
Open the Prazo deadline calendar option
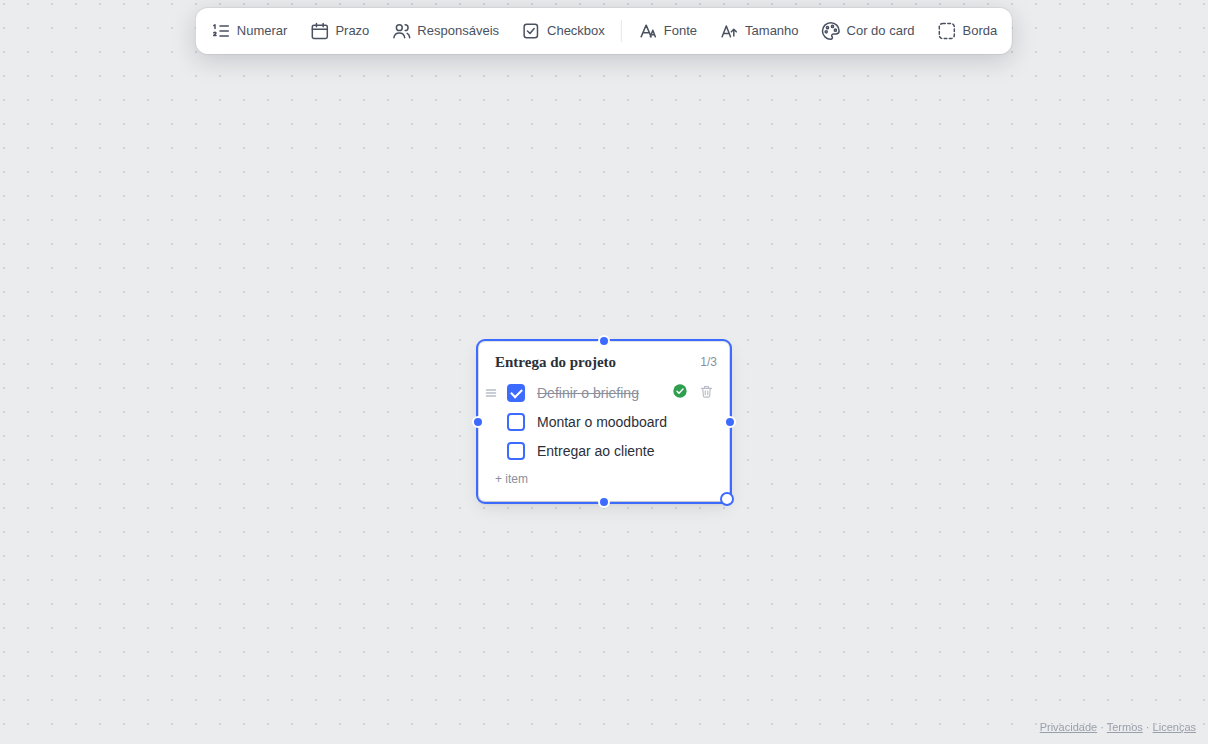click(x=340, y=31)
